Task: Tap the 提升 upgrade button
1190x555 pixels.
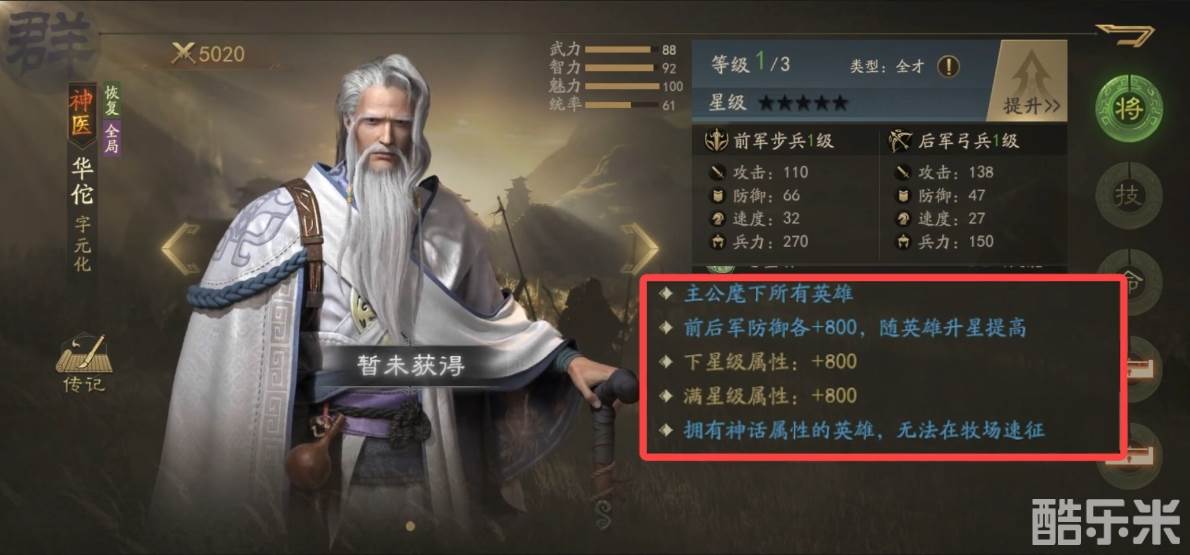Action: pyautogui.click(x=1030, y=80)
